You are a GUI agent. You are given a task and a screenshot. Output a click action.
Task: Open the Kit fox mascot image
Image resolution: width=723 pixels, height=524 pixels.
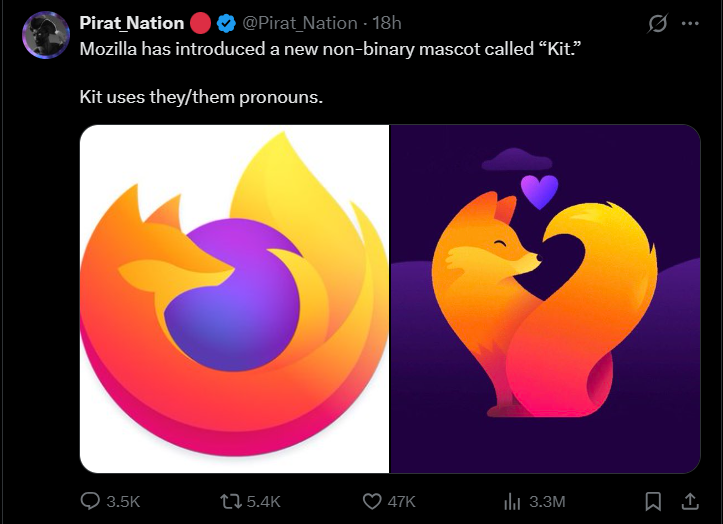pyautogui.click(x=545, y=298)
